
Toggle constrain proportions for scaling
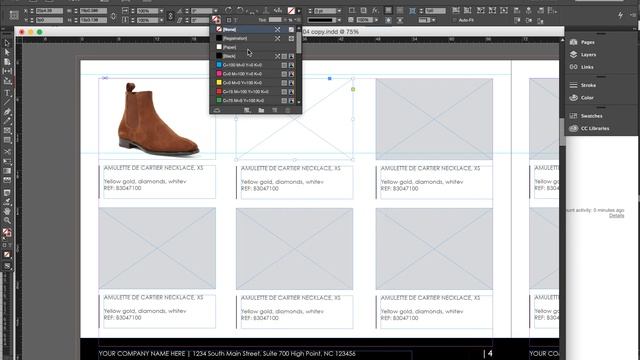(170, 16)
